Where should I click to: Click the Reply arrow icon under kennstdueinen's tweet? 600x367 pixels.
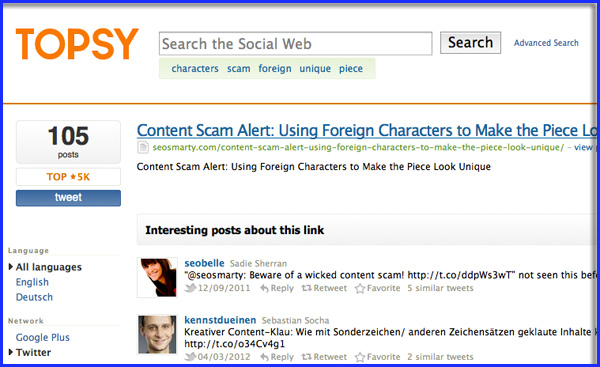pos(264,357)
